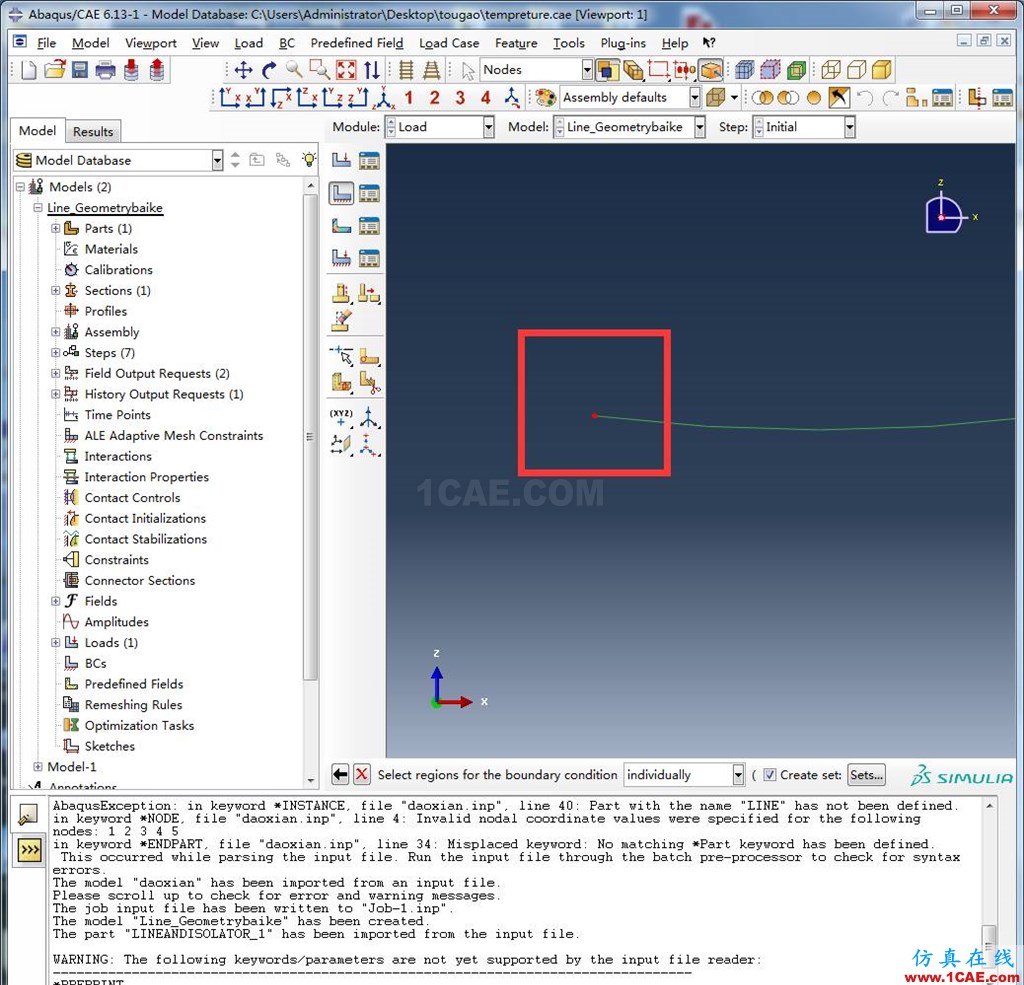Select the Rotate View tool
Screen dimensions: 1024x985
[268, 69]
